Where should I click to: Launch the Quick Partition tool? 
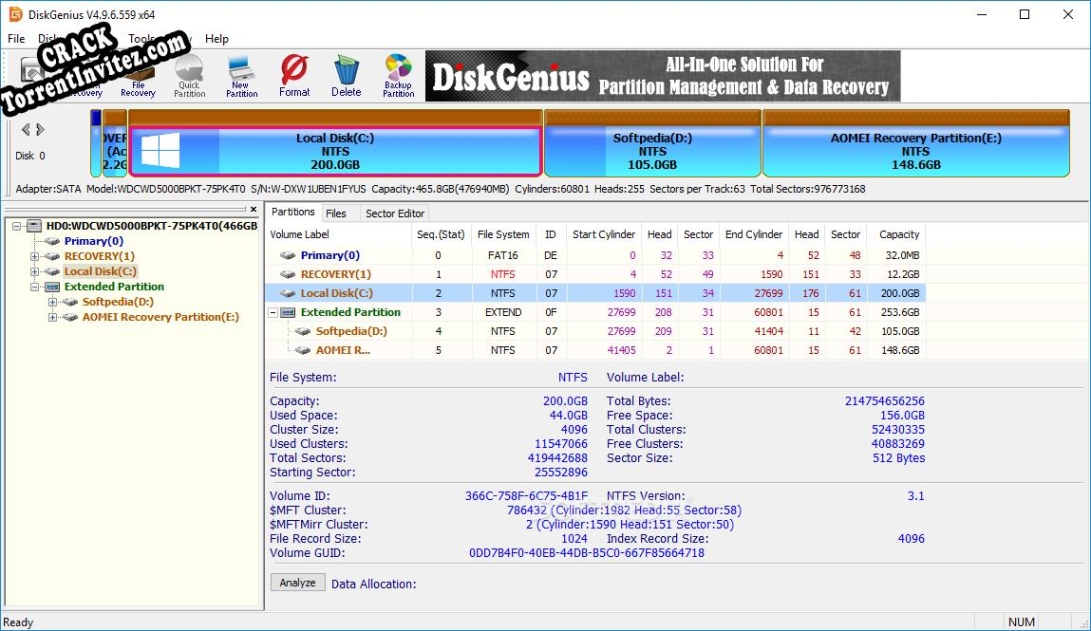point(189,75)
